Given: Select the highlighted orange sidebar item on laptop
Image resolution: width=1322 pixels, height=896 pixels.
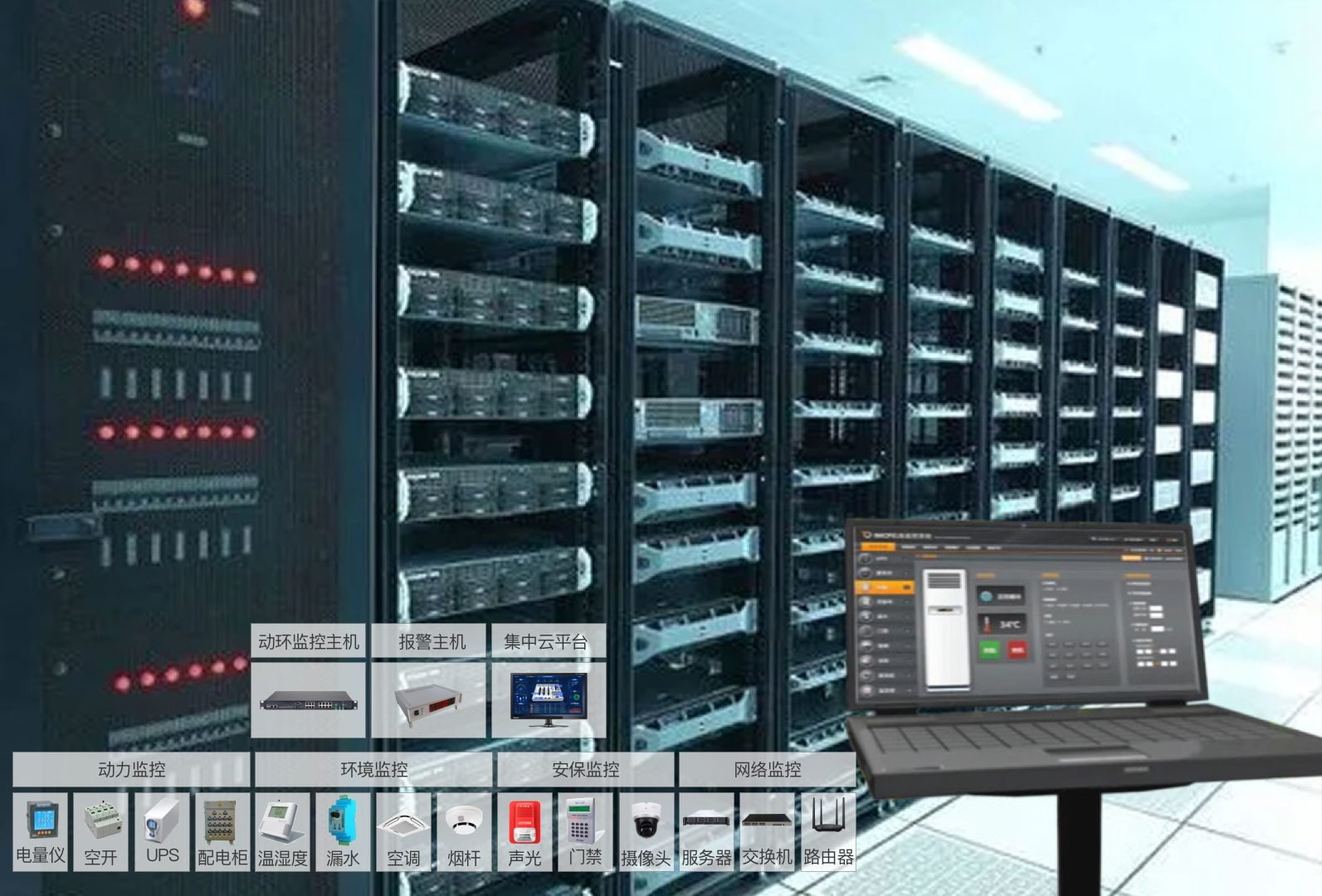Looking at the screenshot, I should coord(885,587).
